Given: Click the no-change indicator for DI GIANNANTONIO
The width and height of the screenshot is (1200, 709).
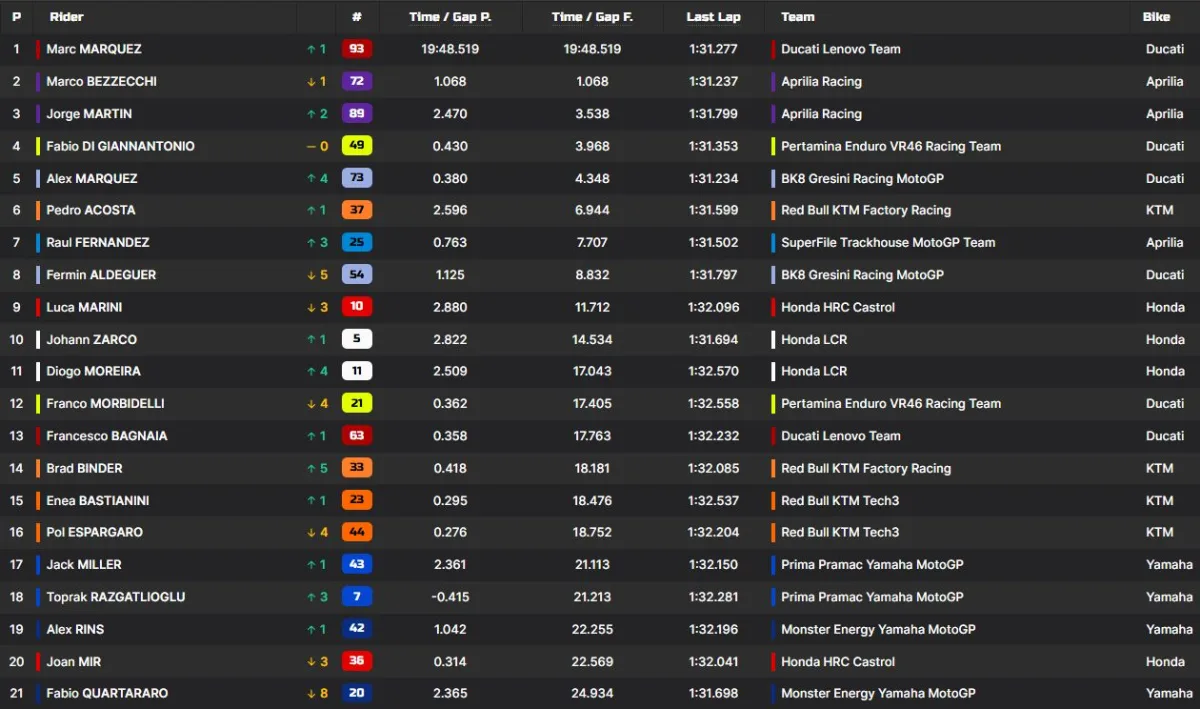Looking at the screenshot, I should tap(317, 146).
